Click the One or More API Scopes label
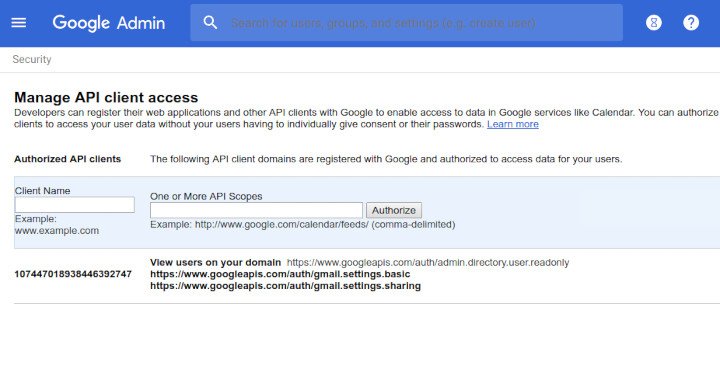Screen dimensions: 720x373 pyautogui.click(x=206, y=196)
